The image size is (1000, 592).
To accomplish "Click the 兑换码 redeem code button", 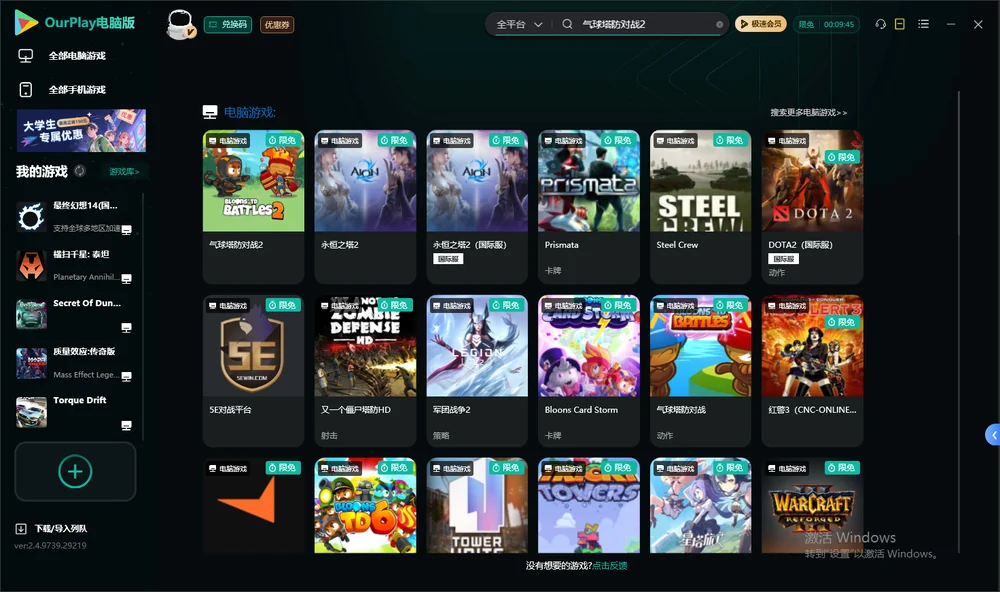I will 228,25.
